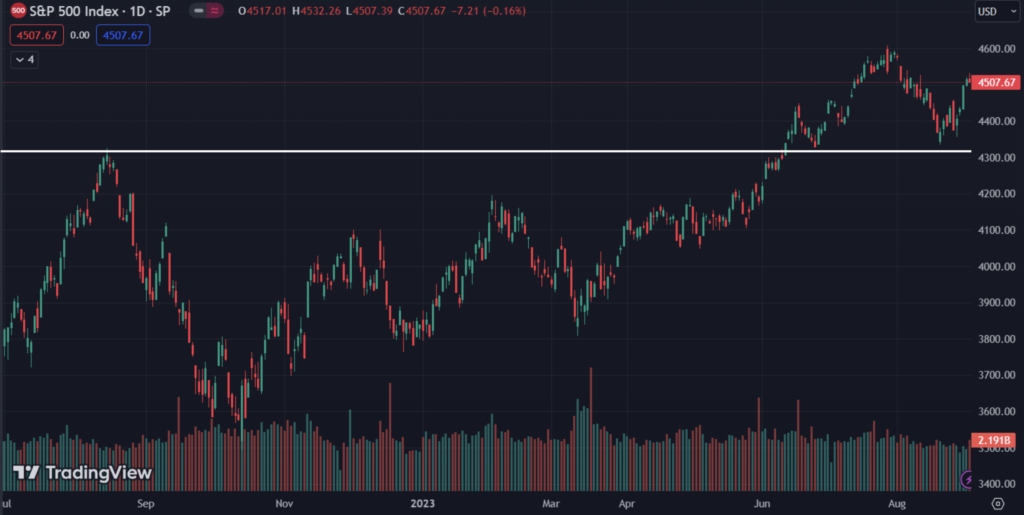Click 4400.00 on the price scale
The image size is (1024, 515).
click(997, 121)
